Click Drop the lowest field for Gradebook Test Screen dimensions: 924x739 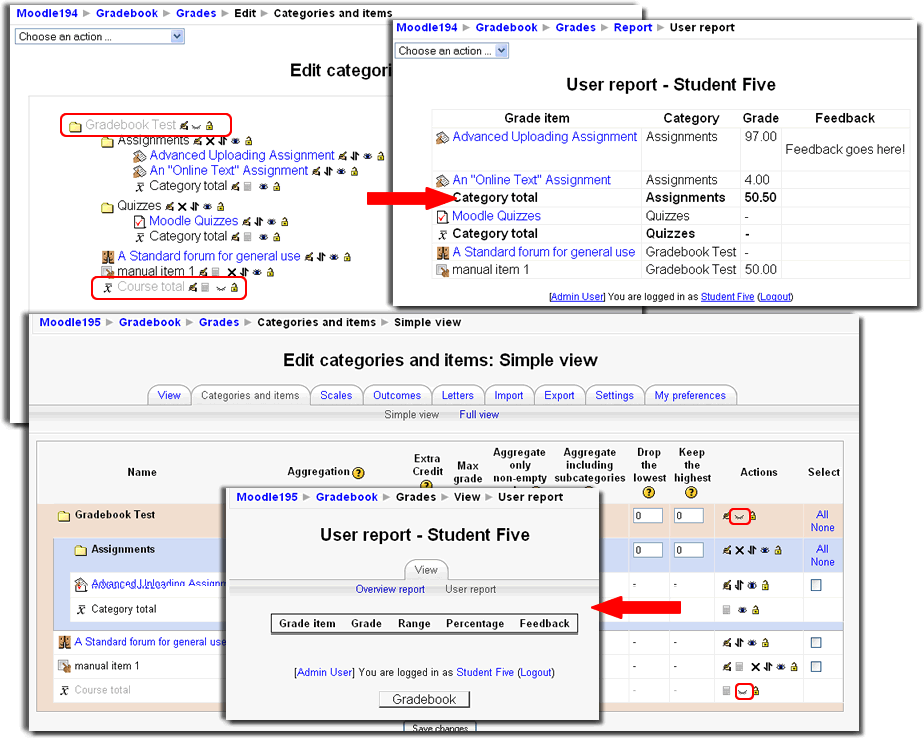648,516
